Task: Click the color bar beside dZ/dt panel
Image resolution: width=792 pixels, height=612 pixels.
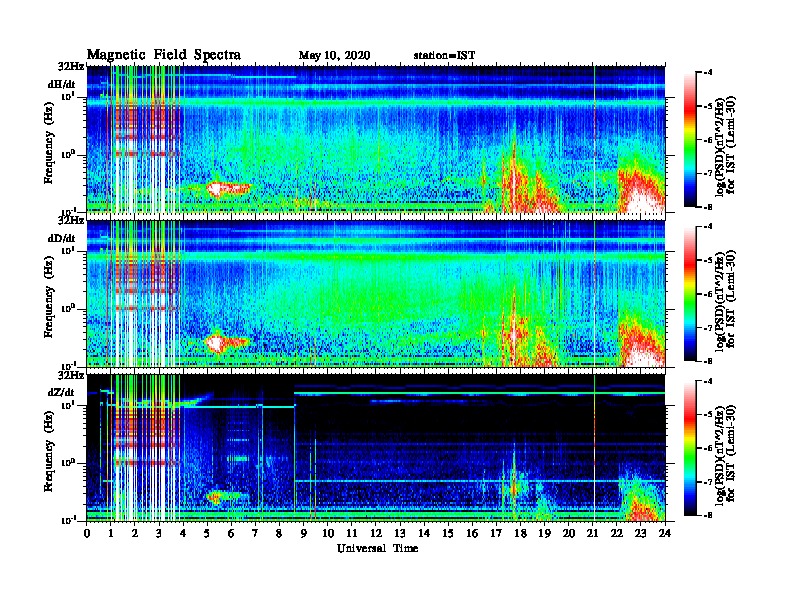Action: click(x=690, y=448)
